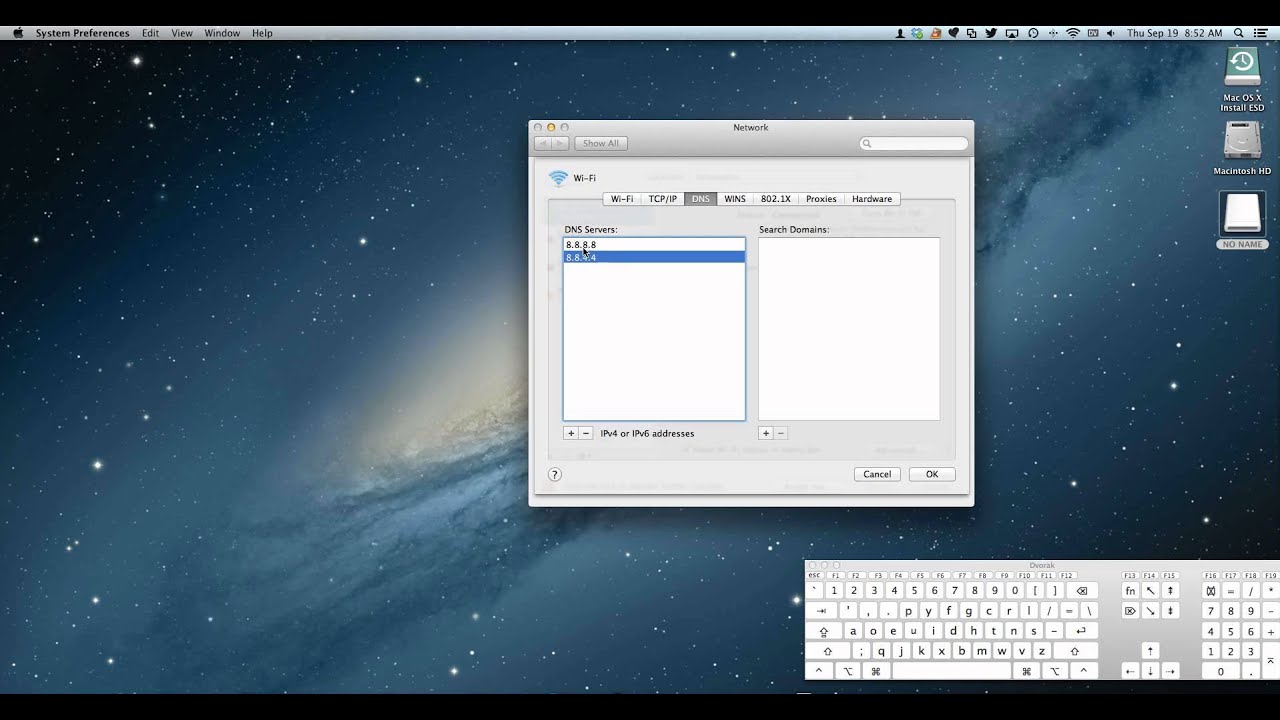Click the volume icon in menu bar

pos(1111,33)
